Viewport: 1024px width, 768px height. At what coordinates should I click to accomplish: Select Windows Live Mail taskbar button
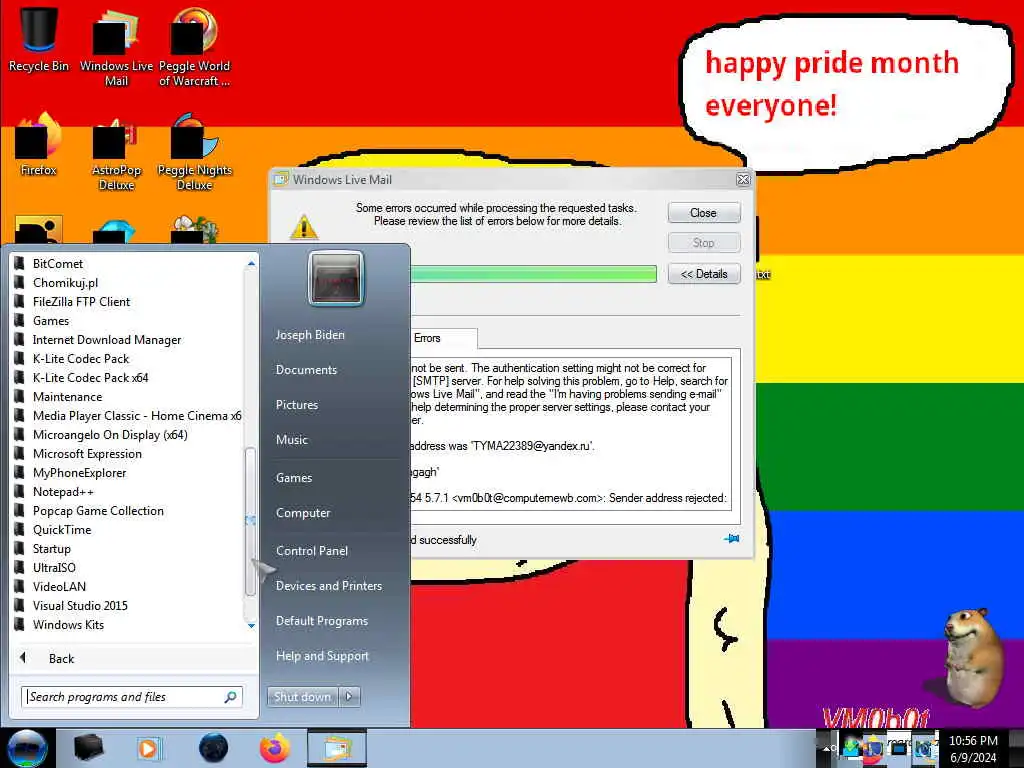click(x=336, y=748)
